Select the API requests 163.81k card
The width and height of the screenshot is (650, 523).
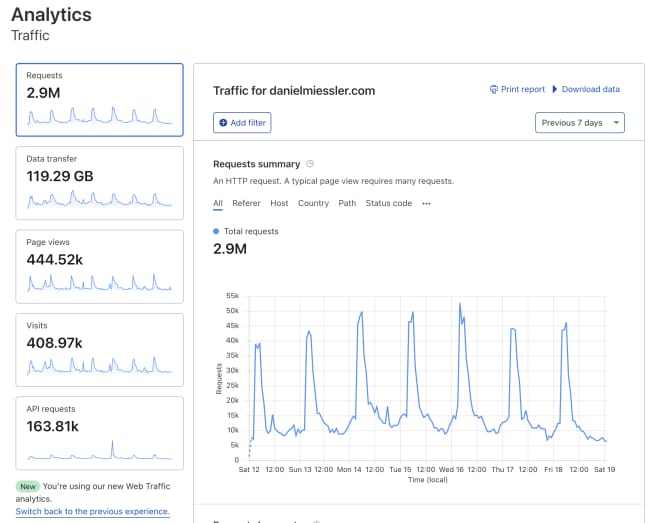click(x=99, y=433)
